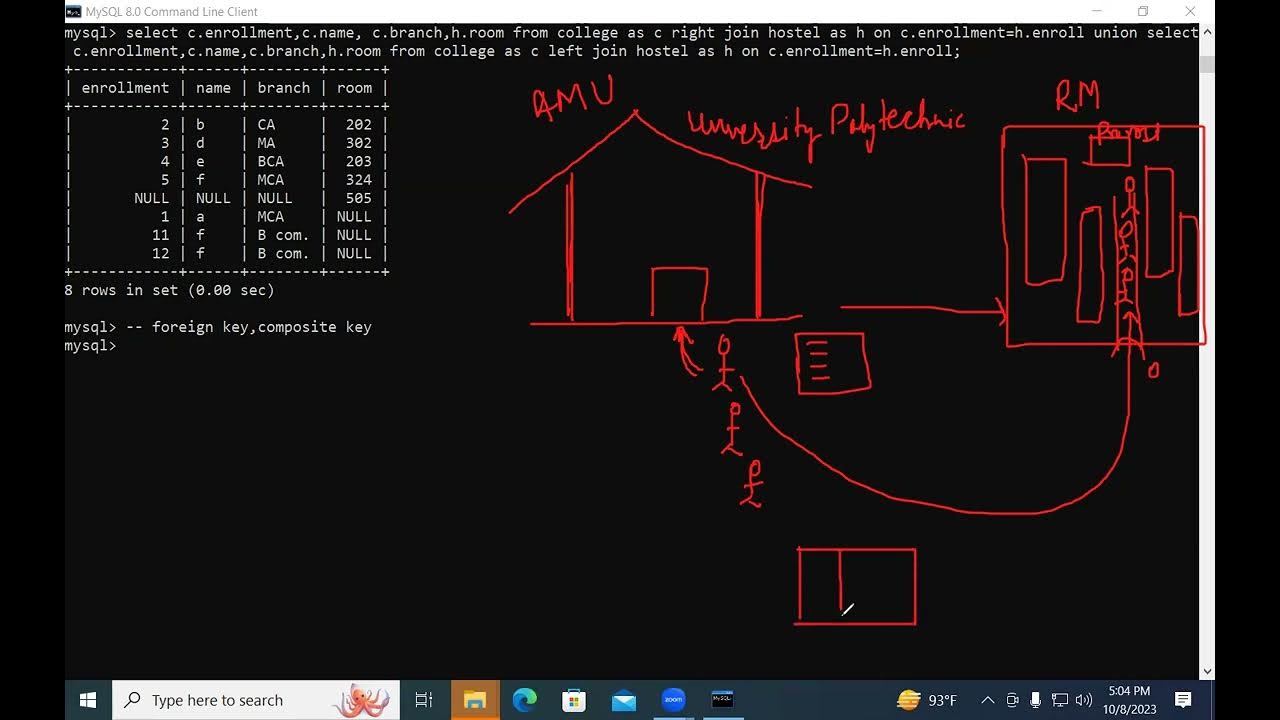Launch Microsoft Edge from taskbar

[524, 700]
